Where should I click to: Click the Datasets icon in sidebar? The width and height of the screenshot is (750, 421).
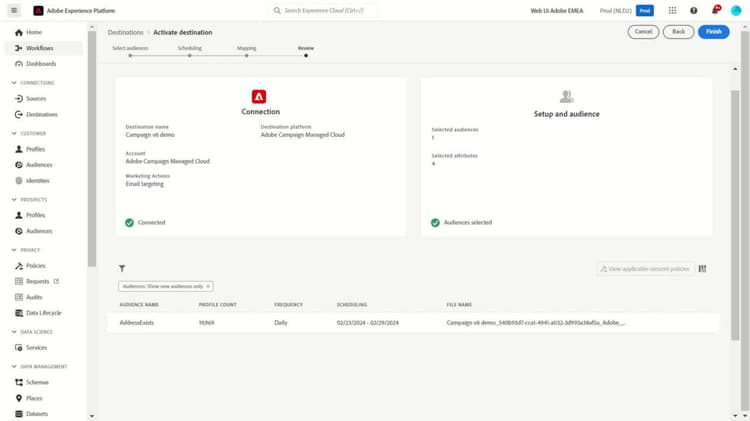(19, 414)
